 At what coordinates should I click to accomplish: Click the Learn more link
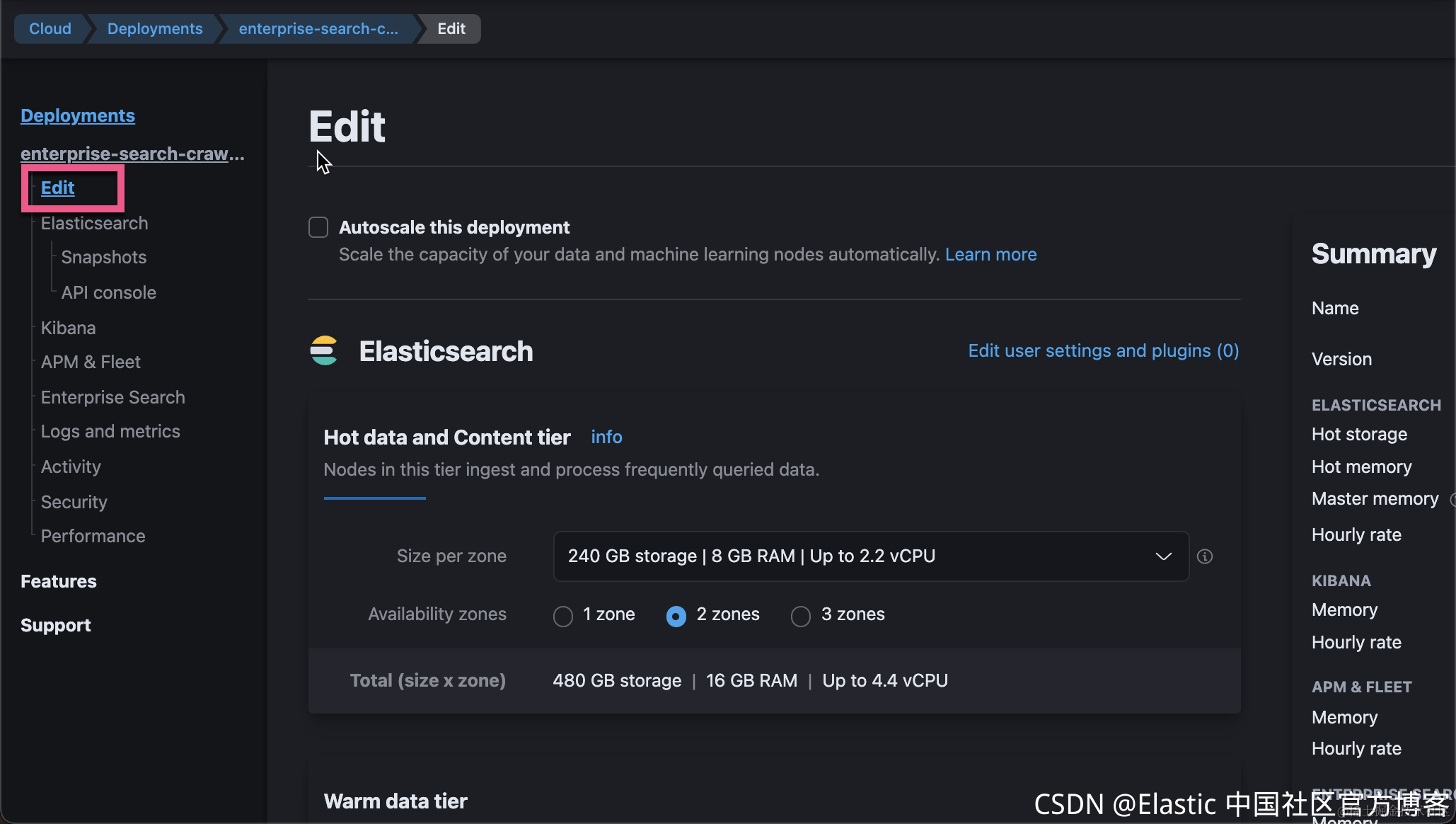[x=990, y=254]
